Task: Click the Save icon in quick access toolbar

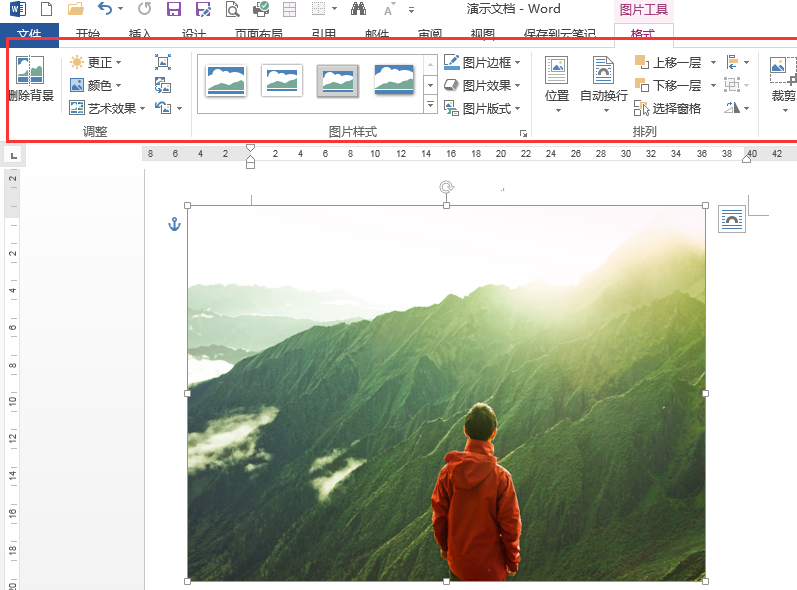Action: pyautogui.click(x=173, y=10)
